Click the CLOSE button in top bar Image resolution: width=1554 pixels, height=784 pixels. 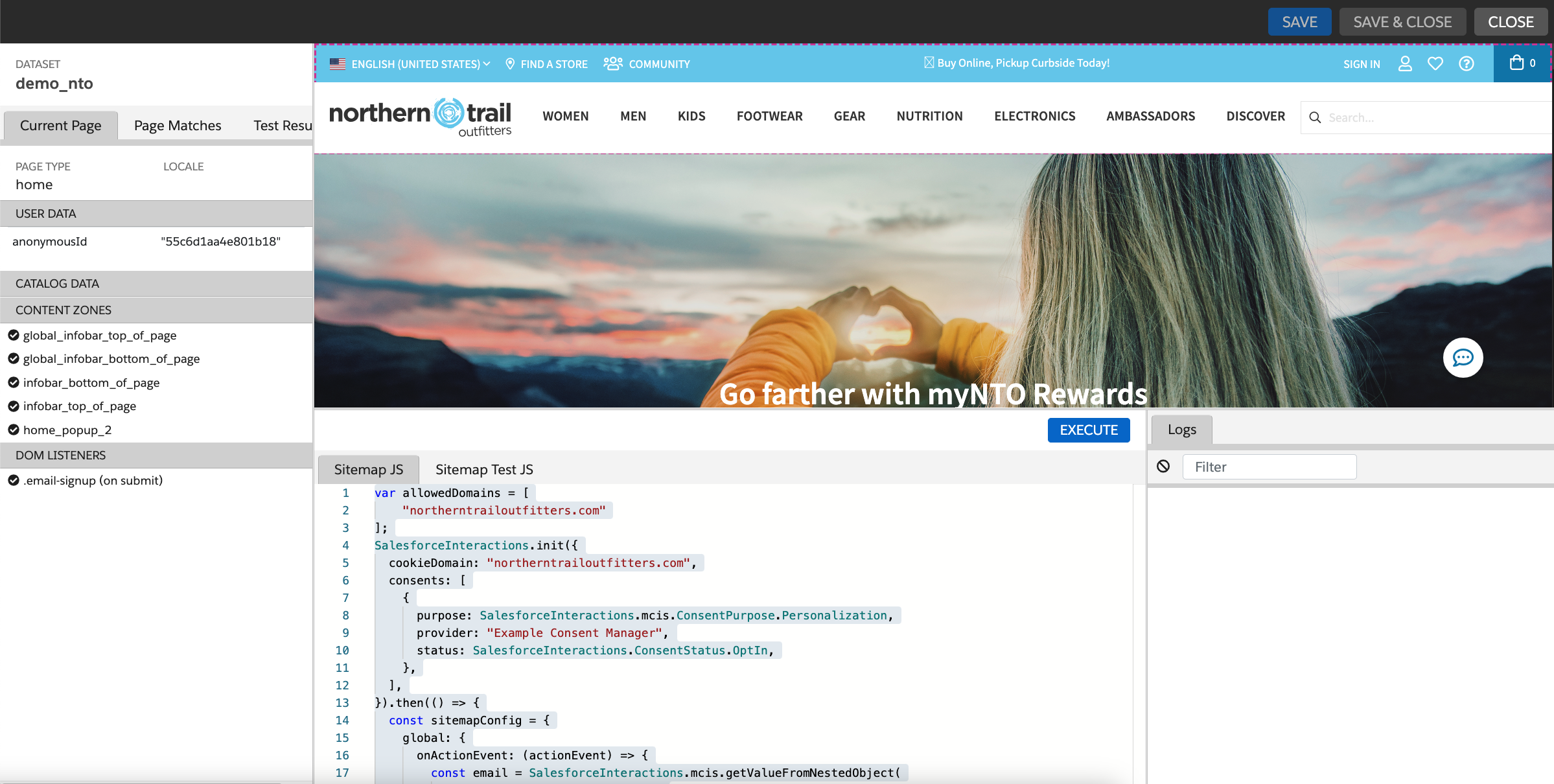click(x=1511, y=22)
